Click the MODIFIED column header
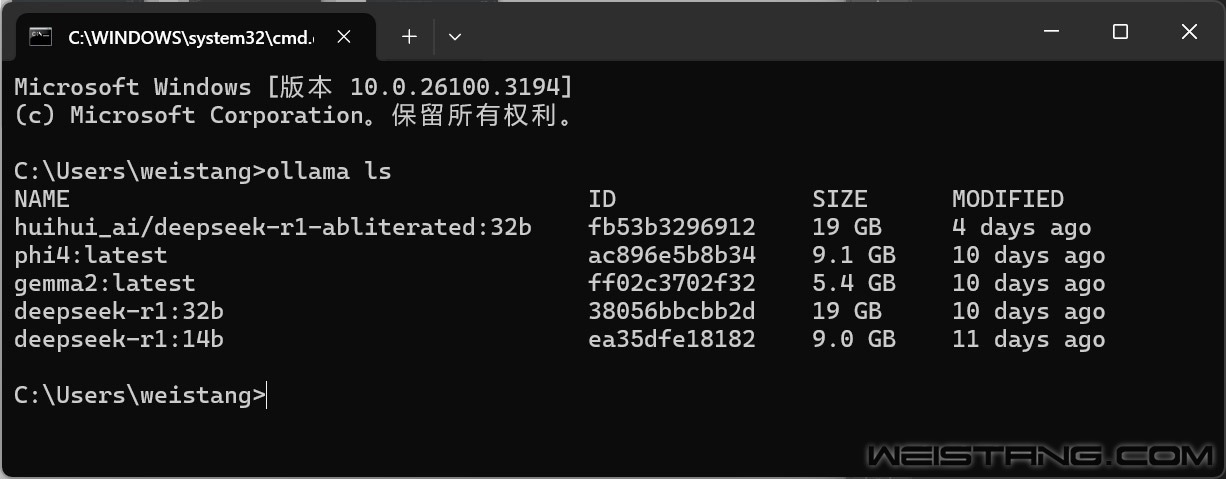 click(x=1008, y=199)
